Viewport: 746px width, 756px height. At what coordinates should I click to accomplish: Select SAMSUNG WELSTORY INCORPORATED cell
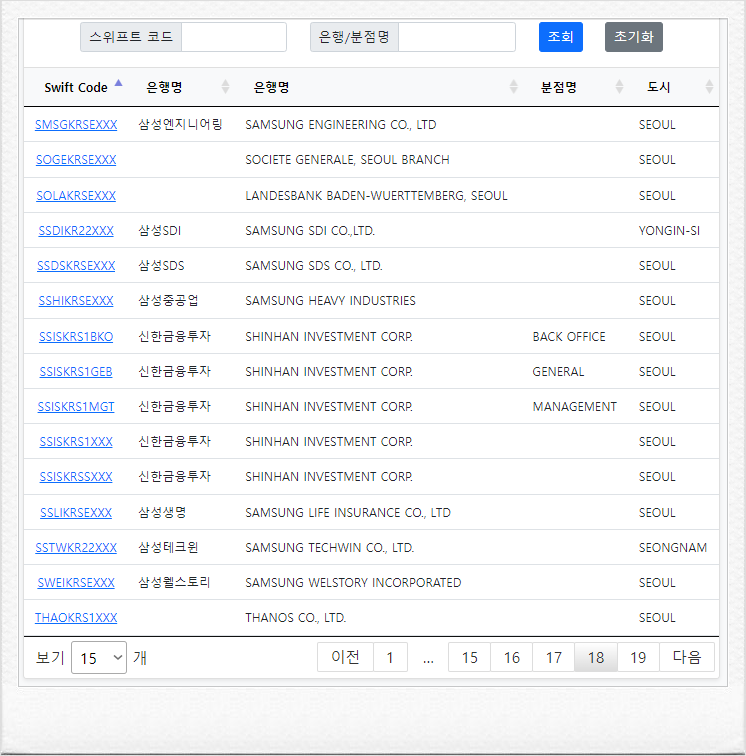click(353, 583)
